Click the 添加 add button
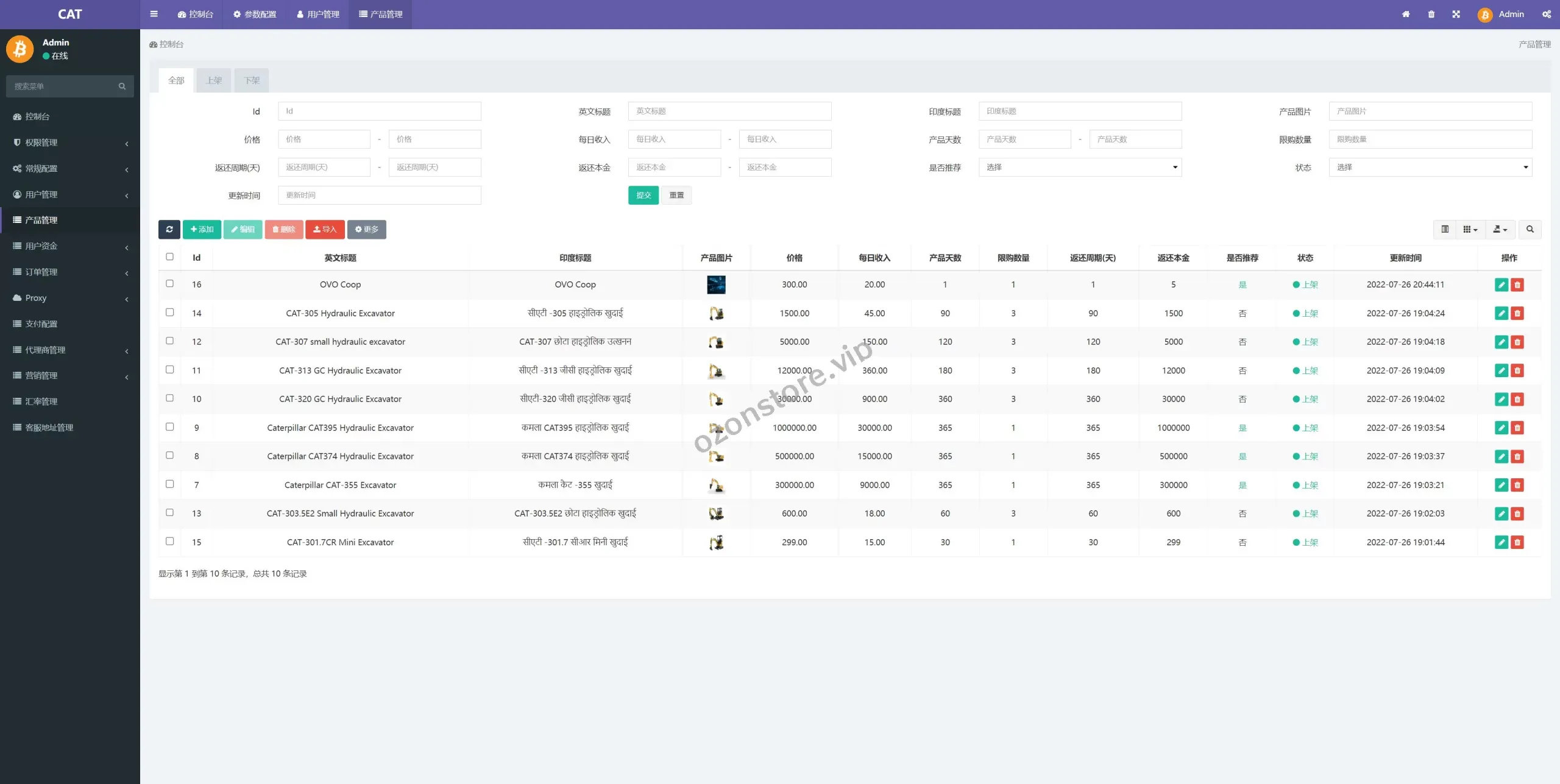Viewport: 1560px width, 784px height. pos(202,230)
